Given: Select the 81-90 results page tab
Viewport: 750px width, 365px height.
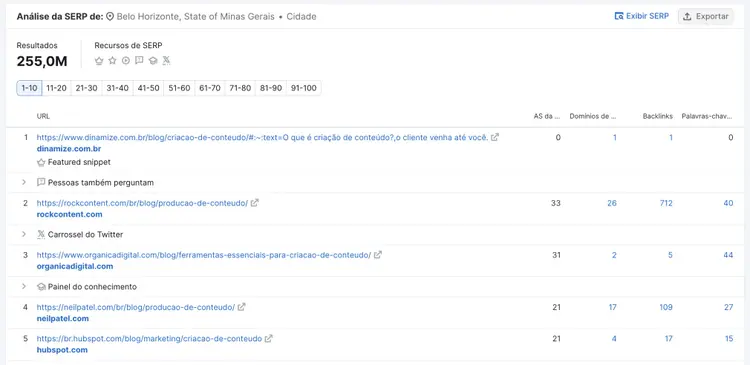Looking at the screenshot, I should click(x=271, y=88).
